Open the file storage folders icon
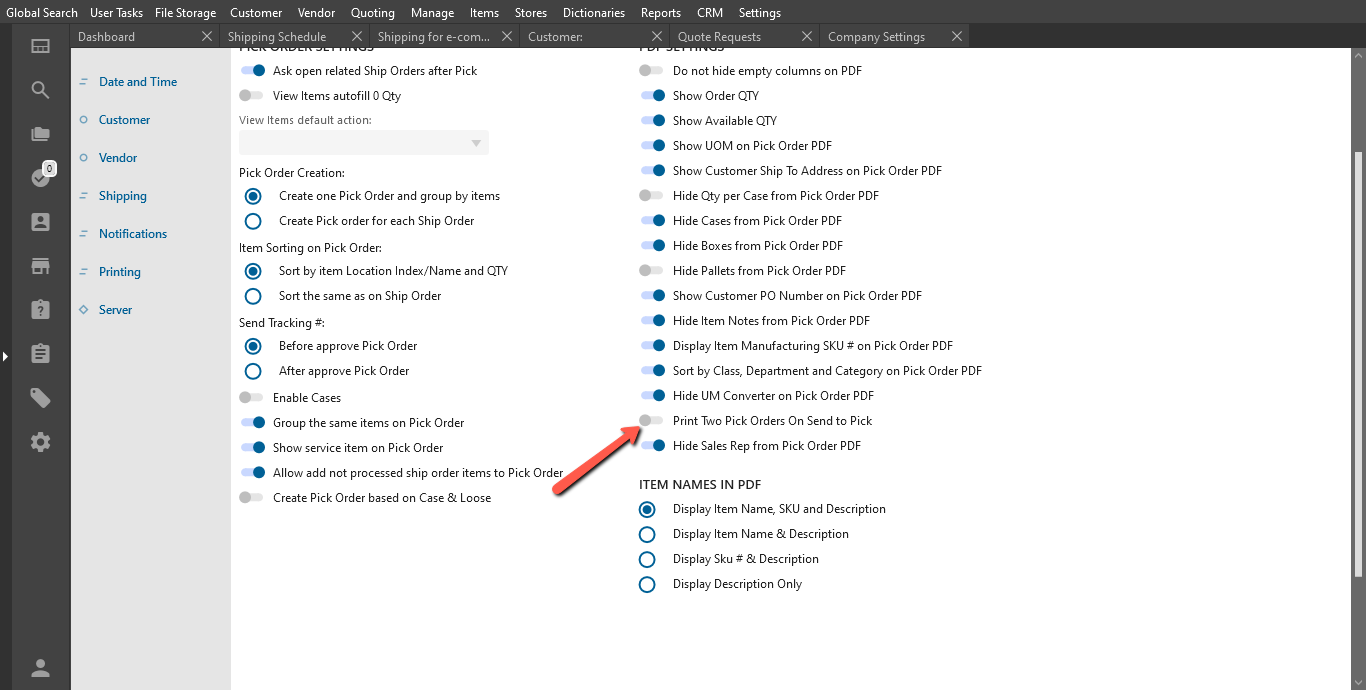 [x=40, y=134]
